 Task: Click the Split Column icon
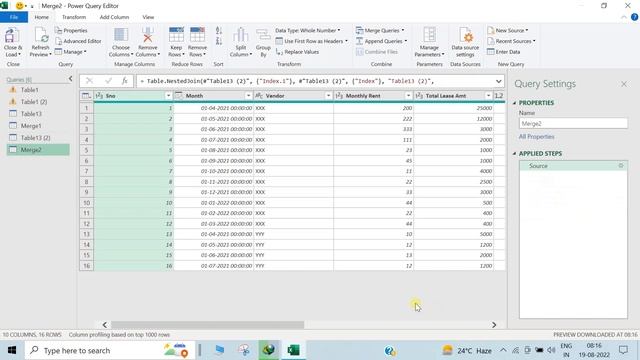240,36
